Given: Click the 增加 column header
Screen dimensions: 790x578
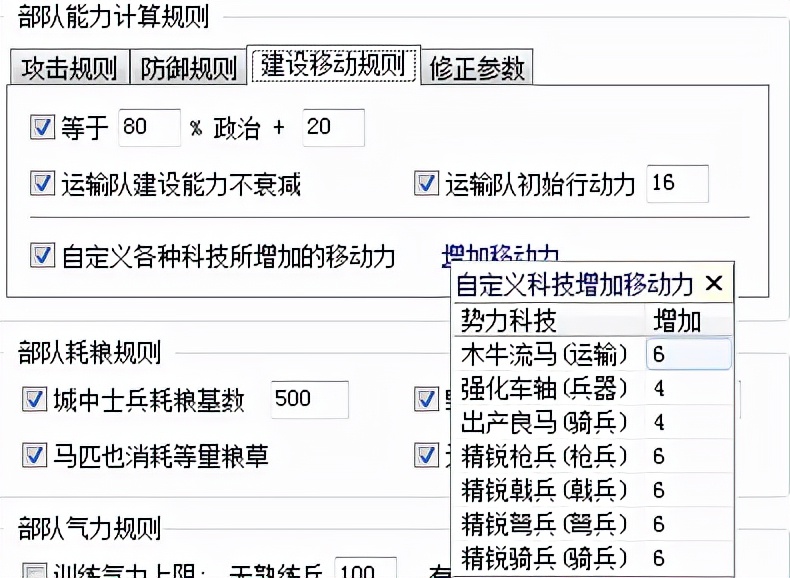Looking at the screenshot, I should pyautogui.click(x=688, y=320).
